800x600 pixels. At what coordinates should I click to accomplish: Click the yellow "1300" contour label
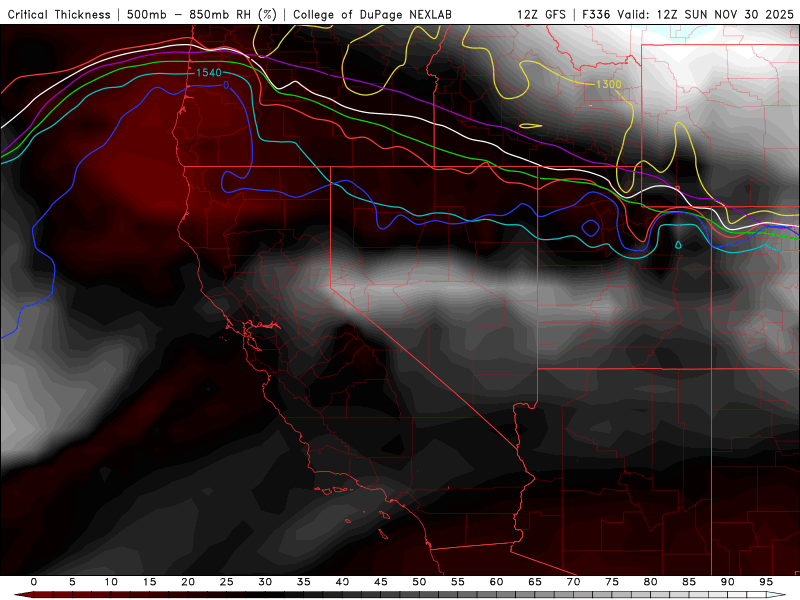point(609,84)
